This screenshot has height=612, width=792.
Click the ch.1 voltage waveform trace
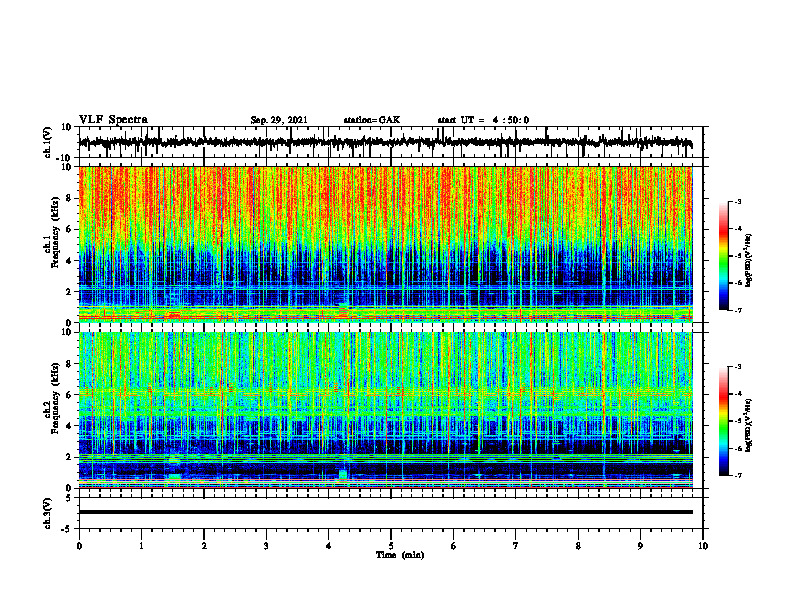click(386, 142)
